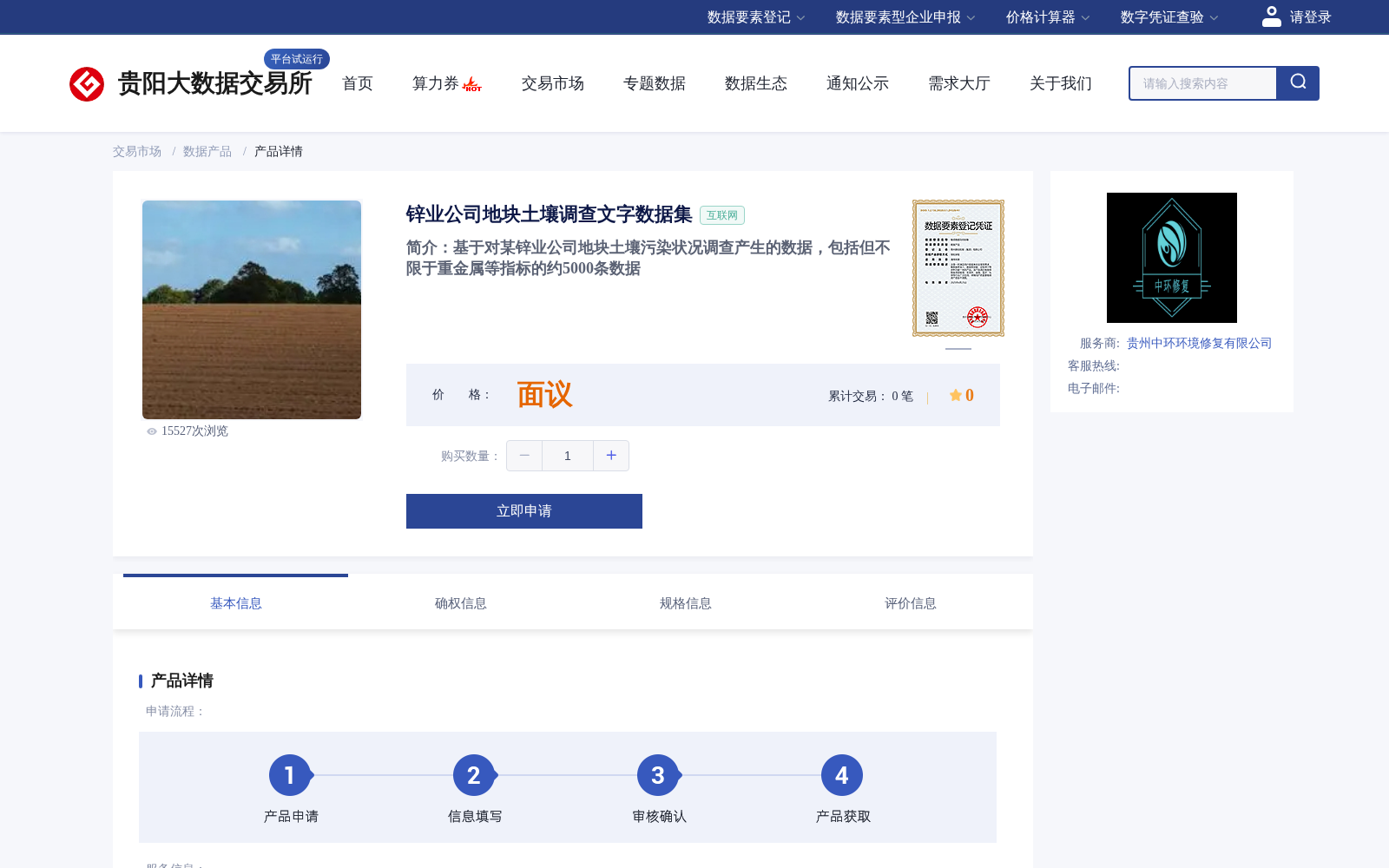Image resolution: width=1389 pixels, height=868 pixels.
Task: Open 关于我们 navigation item
Action: [1061, 83]
